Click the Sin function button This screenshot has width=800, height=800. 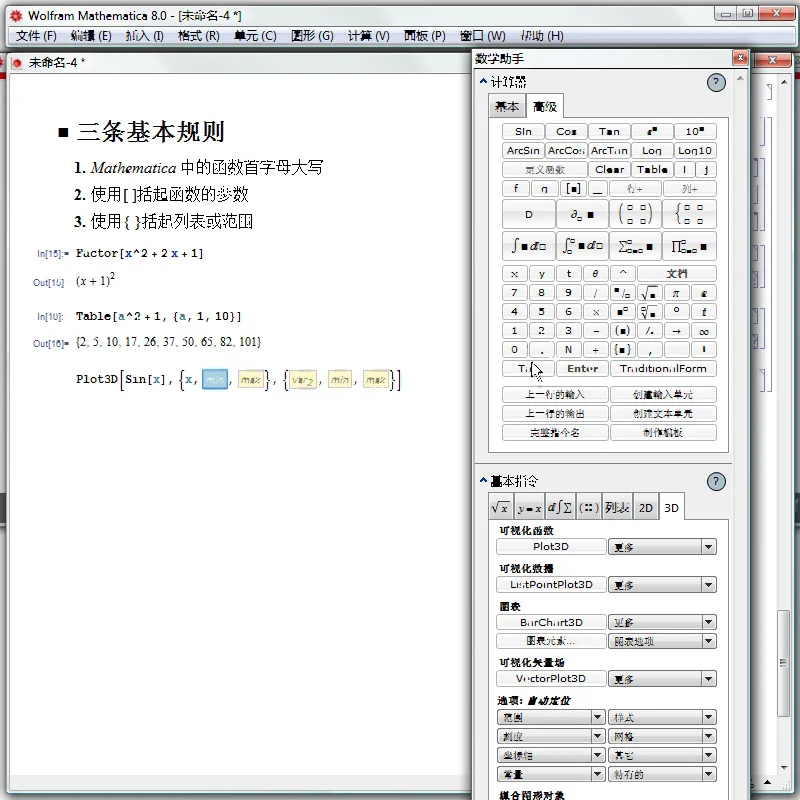pos(523,132)
